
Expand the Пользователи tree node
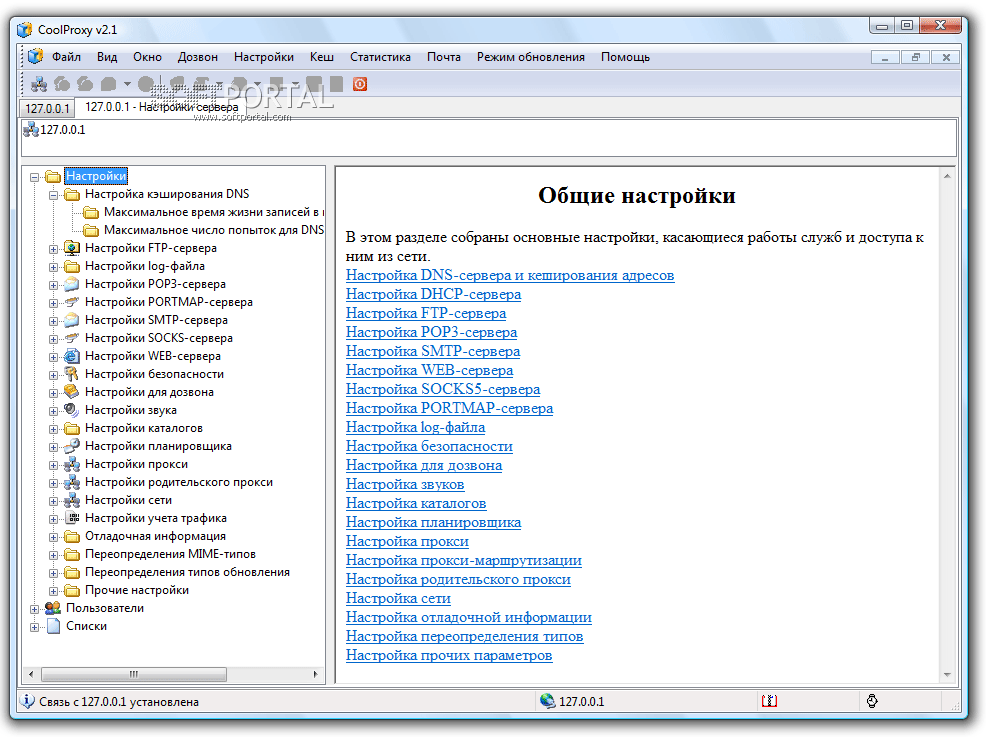click(x=35, y=609)
